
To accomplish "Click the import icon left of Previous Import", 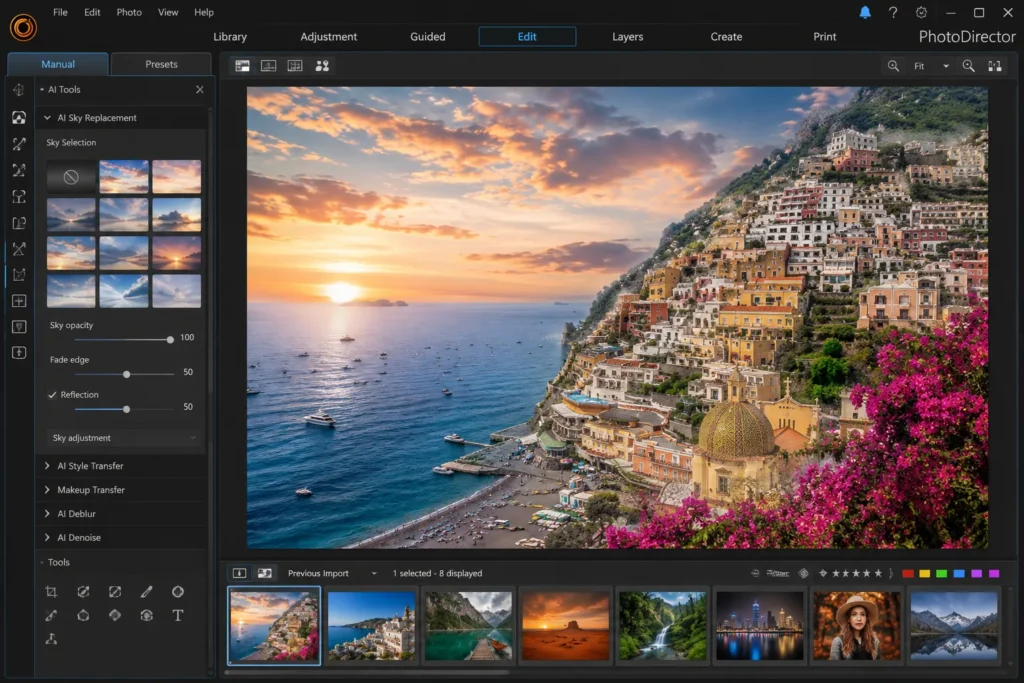I will pos(240,573).
